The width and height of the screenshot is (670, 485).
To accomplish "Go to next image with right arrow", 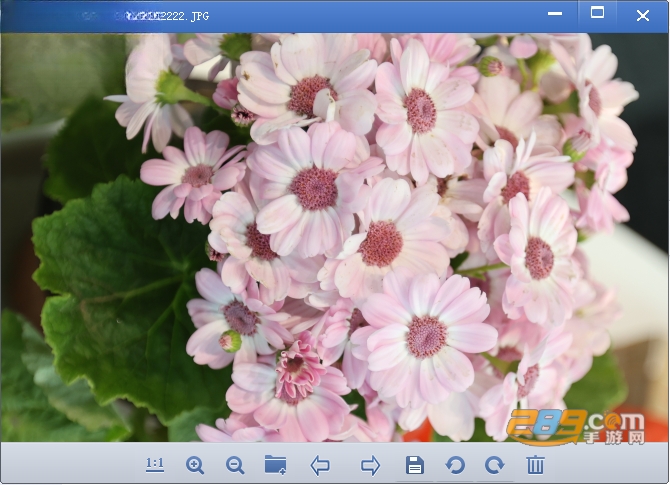I will tap(370, 465).
